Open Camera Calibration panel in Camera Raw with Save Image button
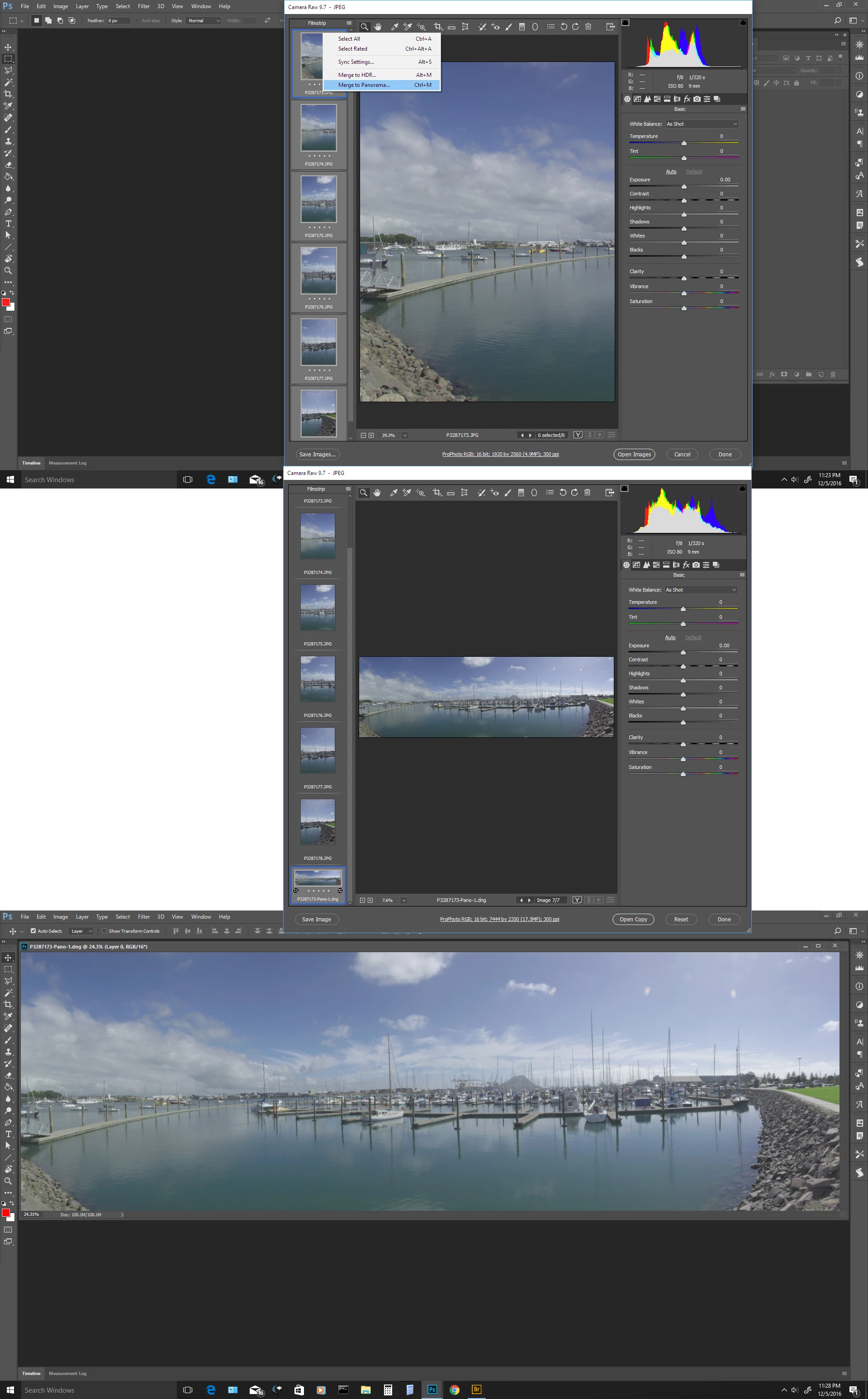 (696, 565)
